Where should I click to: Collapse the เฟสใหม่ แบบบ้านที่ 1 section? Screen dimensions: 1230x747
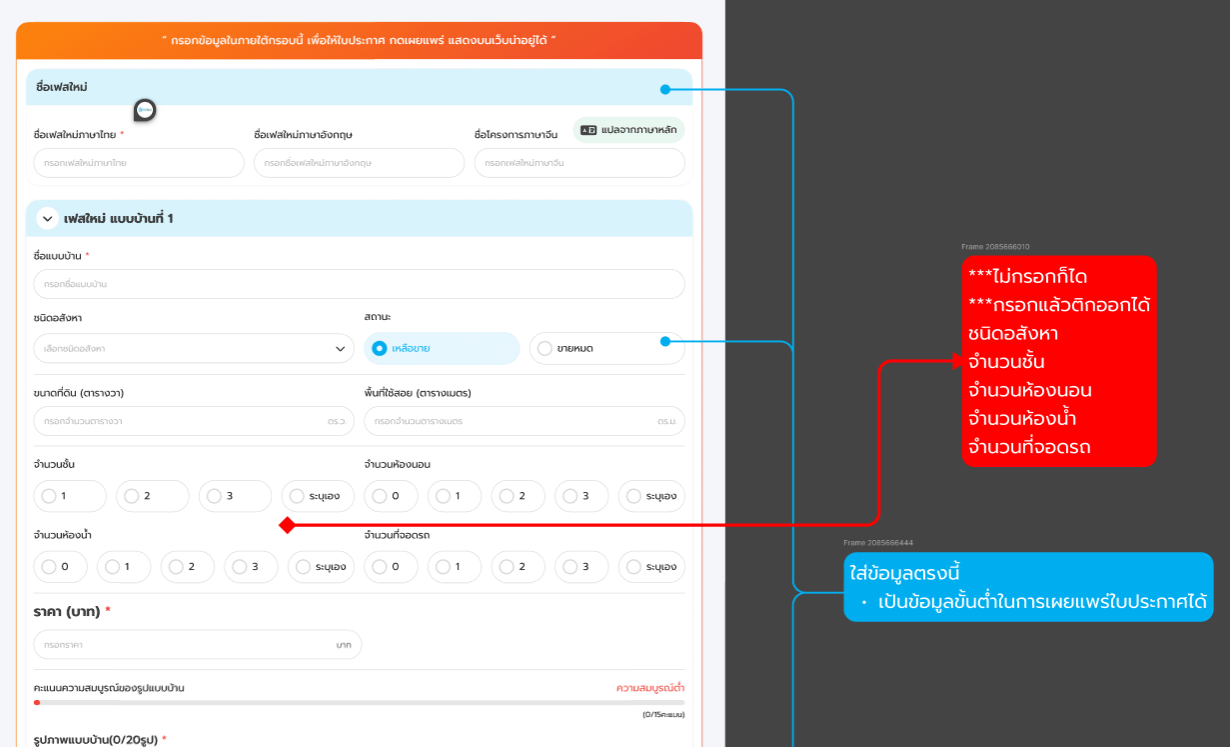click(48, 218)
